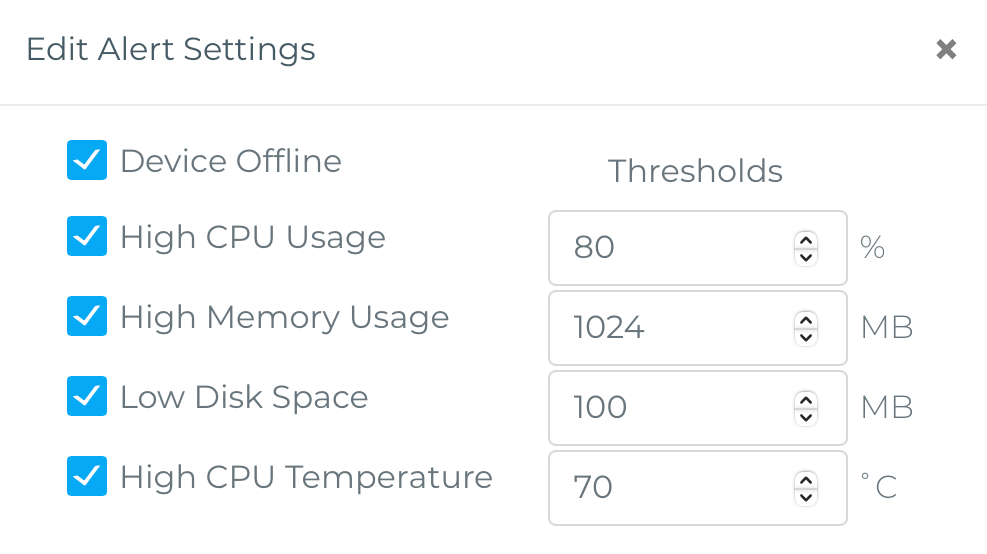Screen dimensions: 987x554
Task: Toggle the High CPU Temperature checkbox
Action: click(x=87, y=476)
